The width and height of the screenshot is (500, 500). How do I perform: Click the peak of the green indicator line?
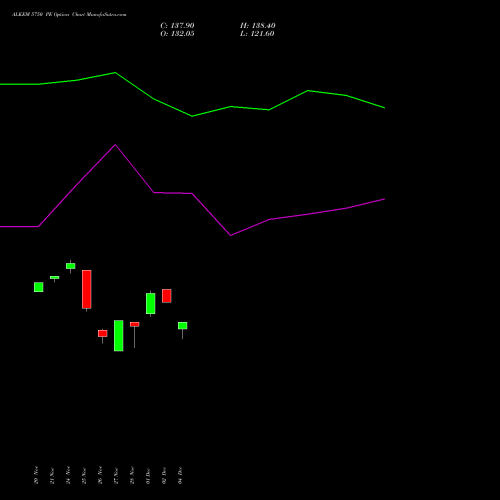[115, 72]
